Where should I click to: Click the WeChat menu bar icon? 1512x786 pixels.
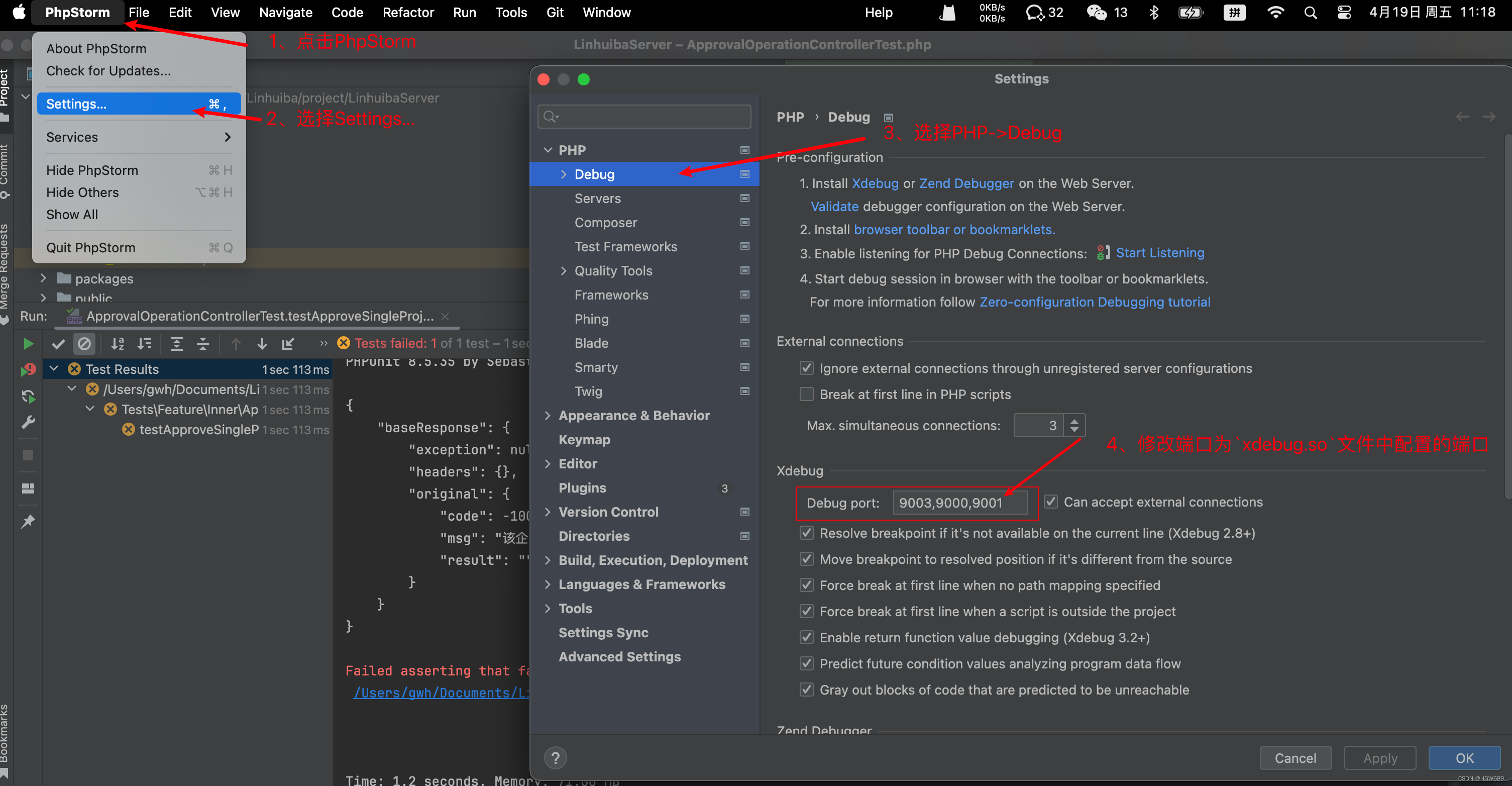click(x=1096, y=13)
